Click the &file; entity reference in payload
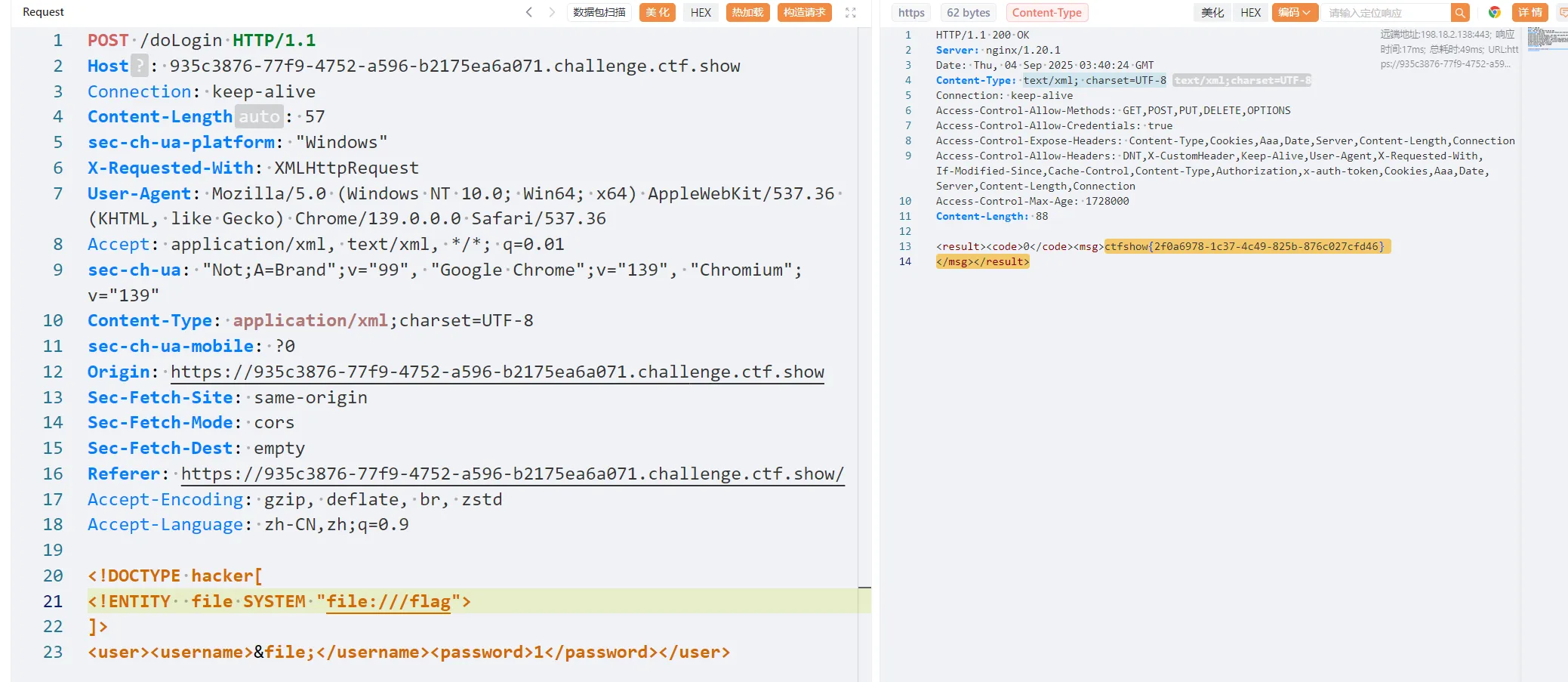This screenshot has height=682, width=1568. click(x=284, y=652)
